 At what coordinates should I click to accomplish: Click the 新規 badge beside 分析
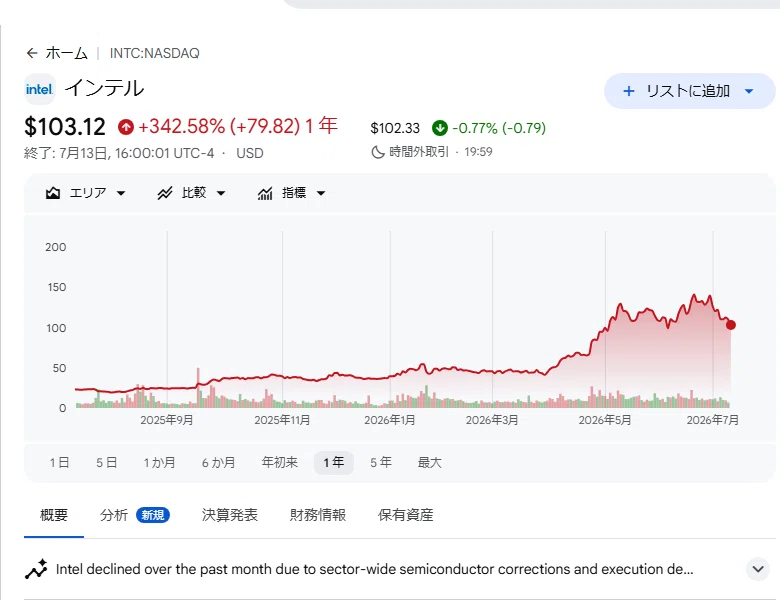tap(153, 515)
